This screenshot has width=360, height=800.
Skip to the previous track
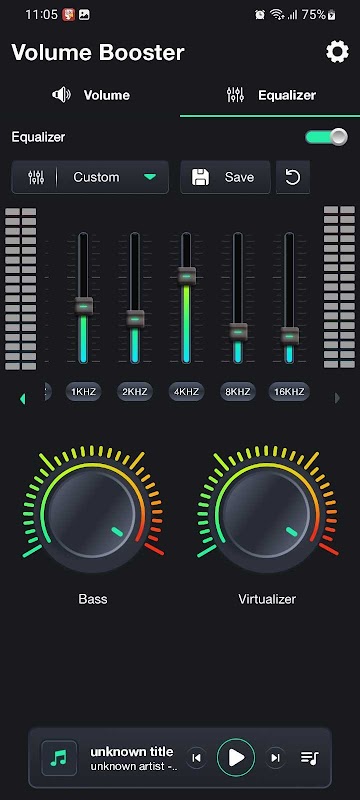click(x=196, y=758)
